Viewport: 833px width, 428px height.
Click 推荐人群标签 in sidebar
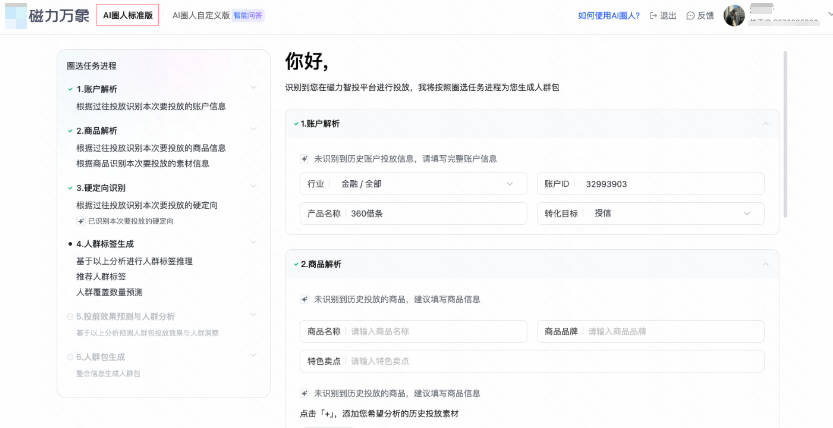[x=101, y=277]
